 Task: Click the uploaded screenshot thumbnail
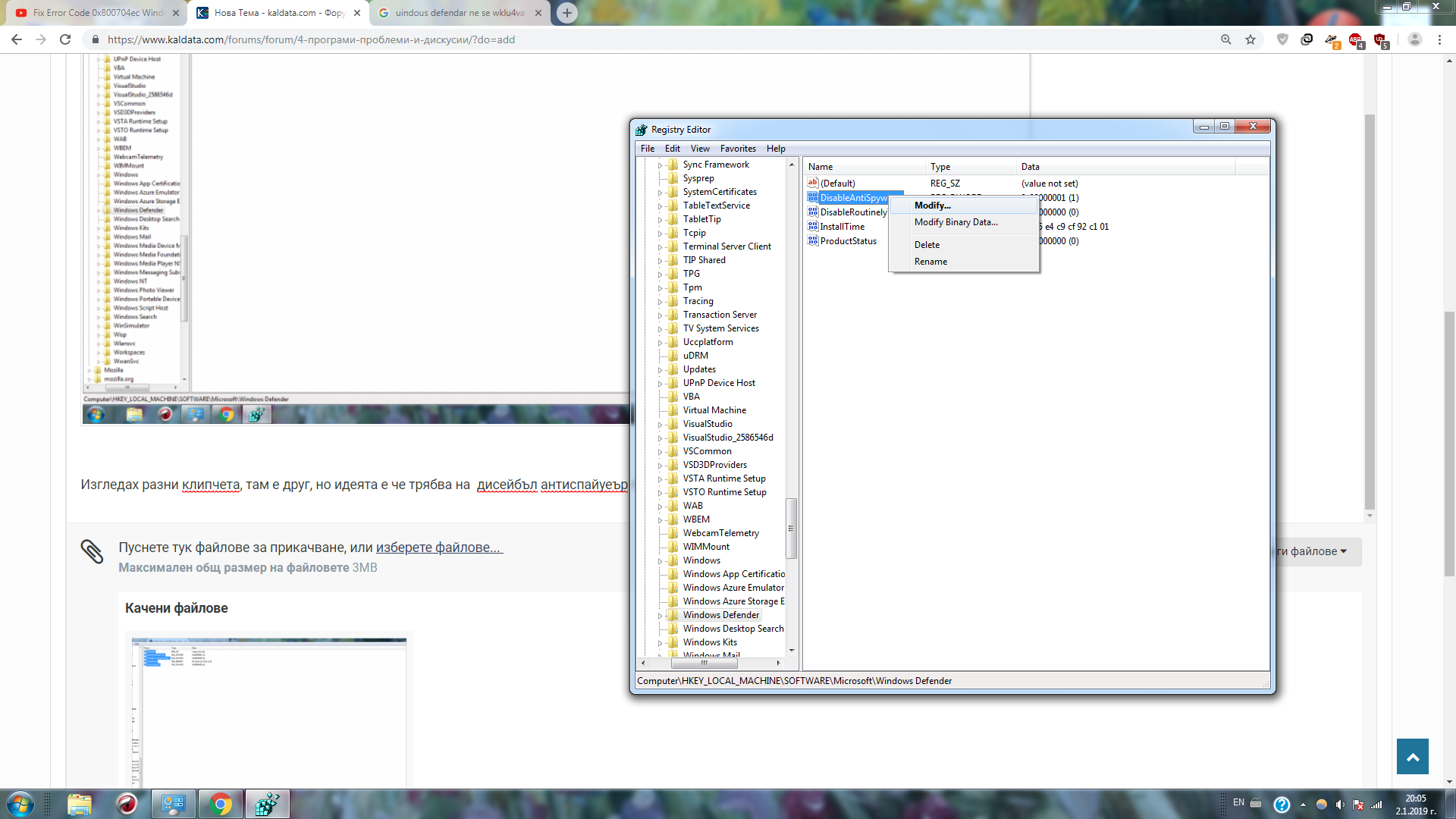pos(269,711)
